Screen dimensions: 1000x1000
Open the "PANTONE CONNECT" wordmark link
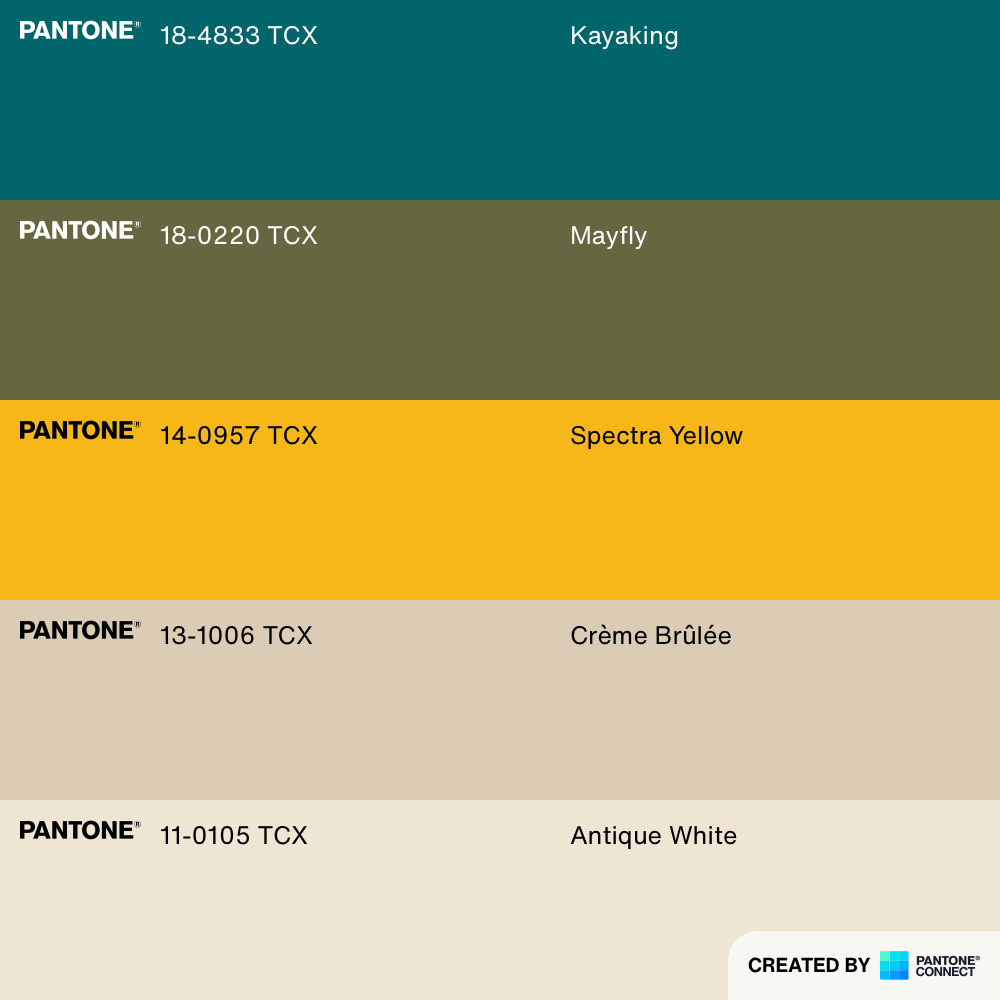point(948,966)
